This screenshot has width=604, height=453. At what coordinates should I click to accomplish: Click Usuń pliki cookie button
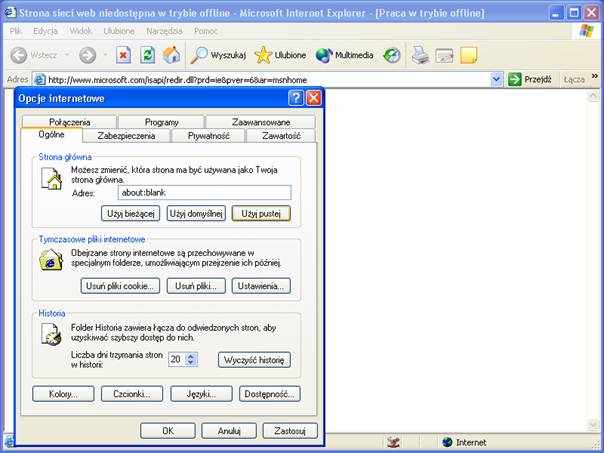[x=120, y=286]
